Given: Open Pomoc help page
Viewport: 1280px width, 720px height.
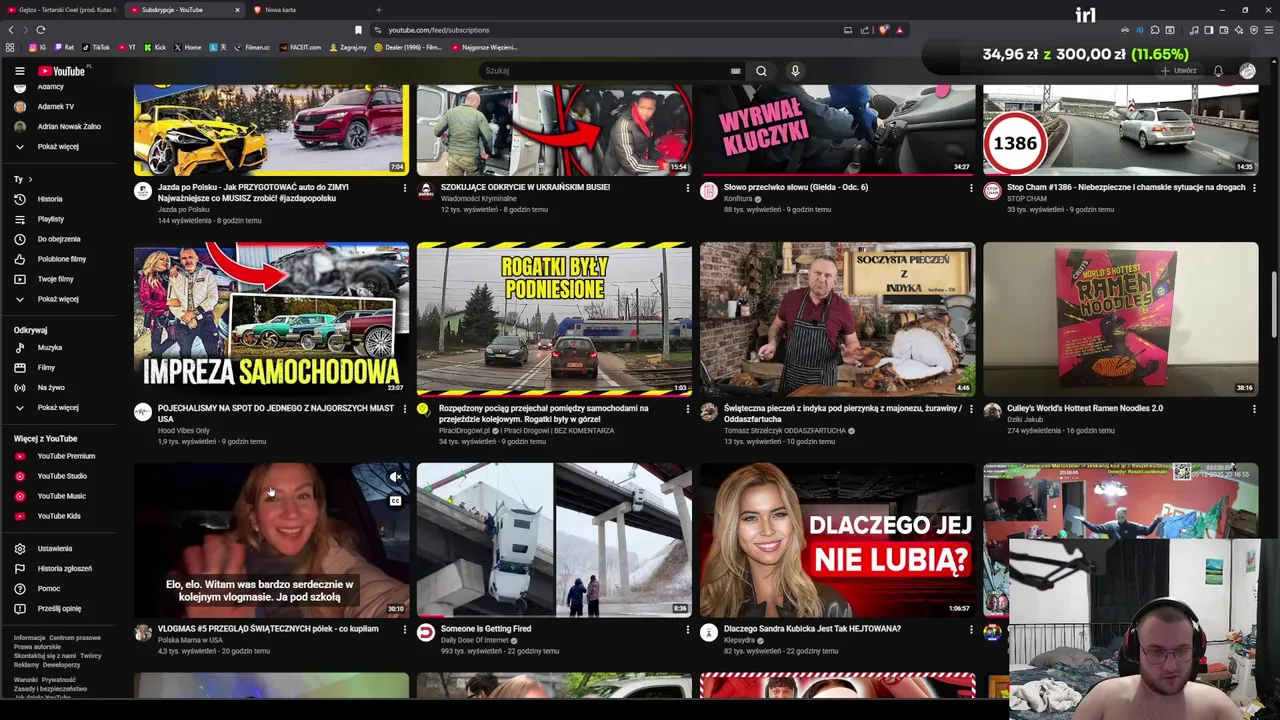Looking at the screenshot, I should click(x=49, y=589).
